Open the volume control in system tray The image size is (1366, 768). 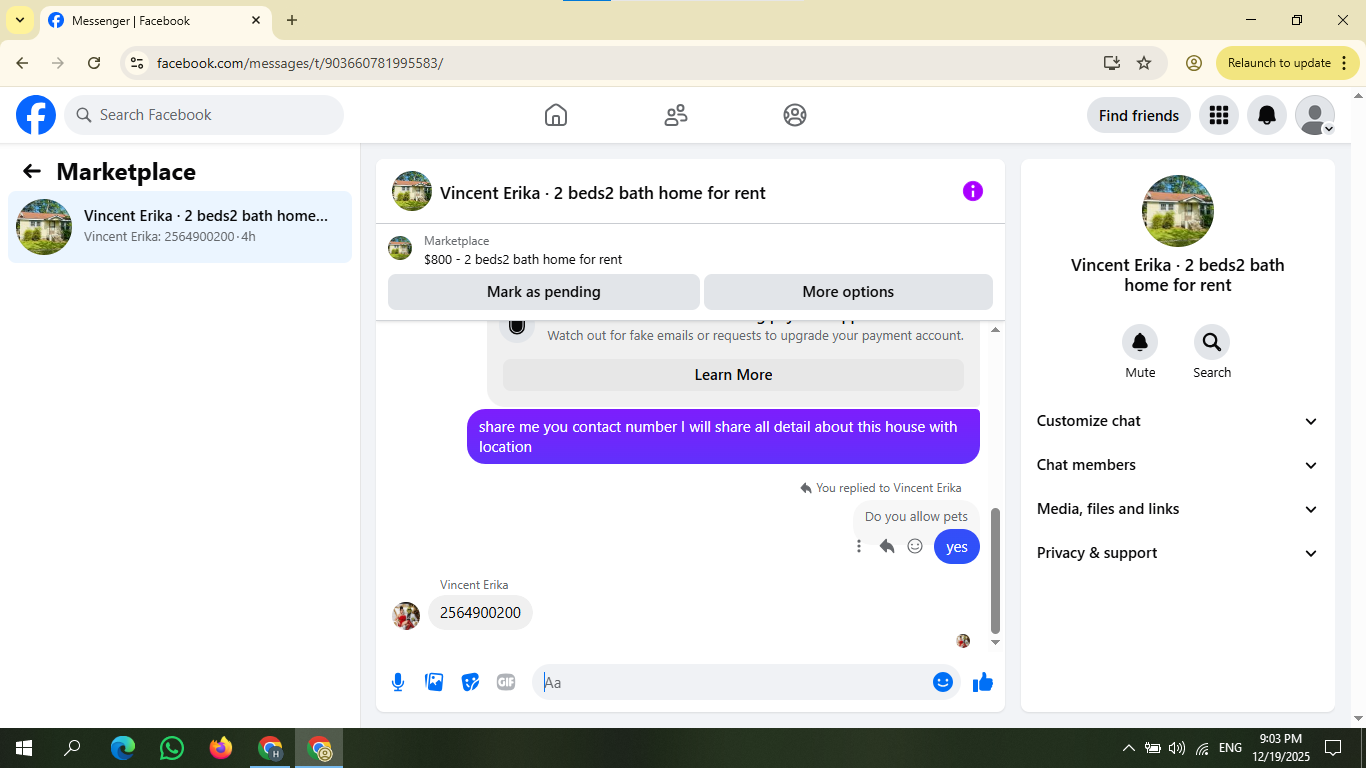[1177, 748]
